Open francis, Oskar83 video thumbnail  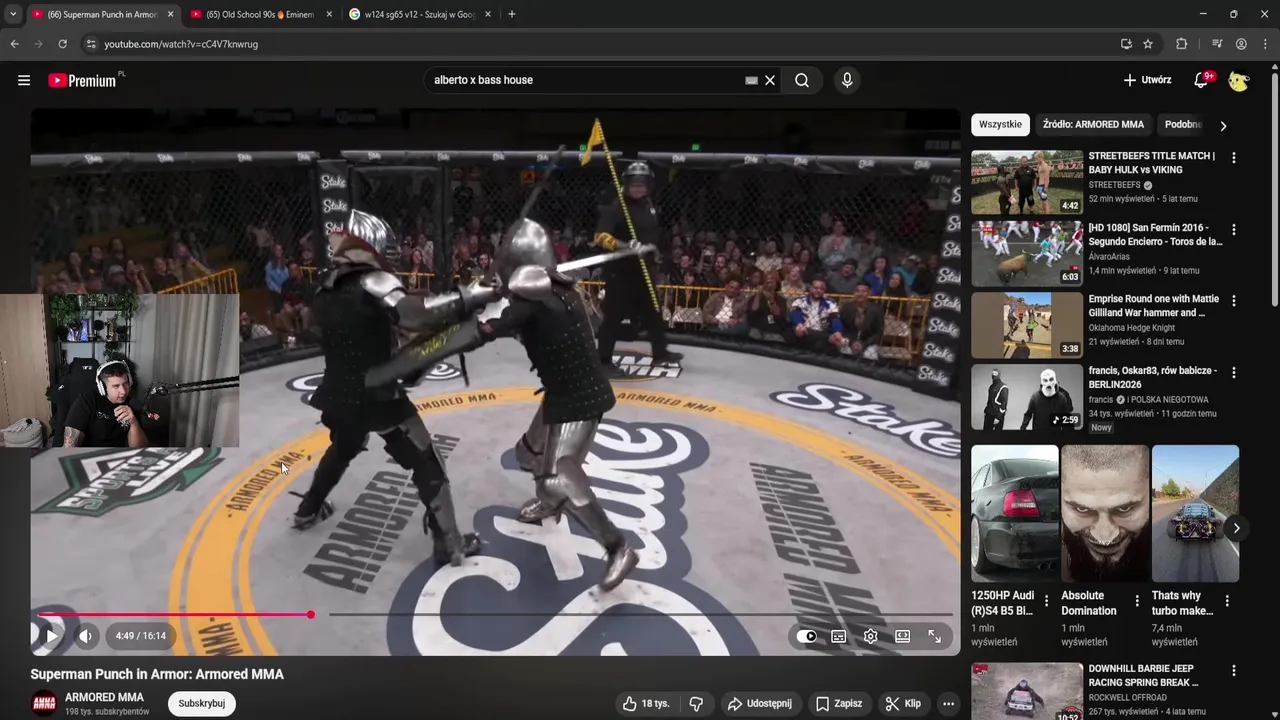pos(1027,397)
